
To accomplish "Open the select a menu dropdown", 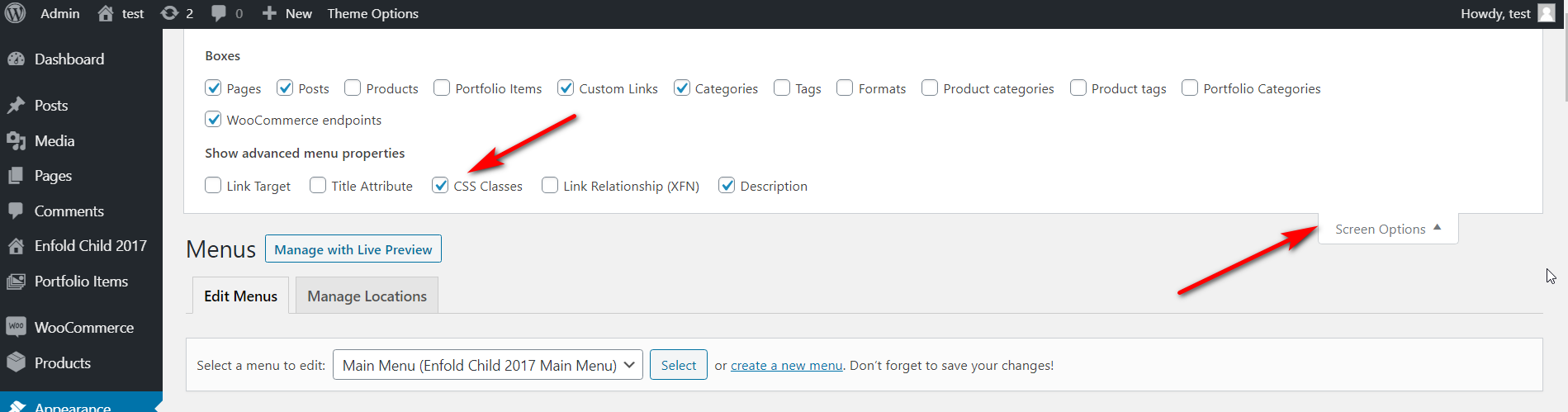I will point(488,365).
